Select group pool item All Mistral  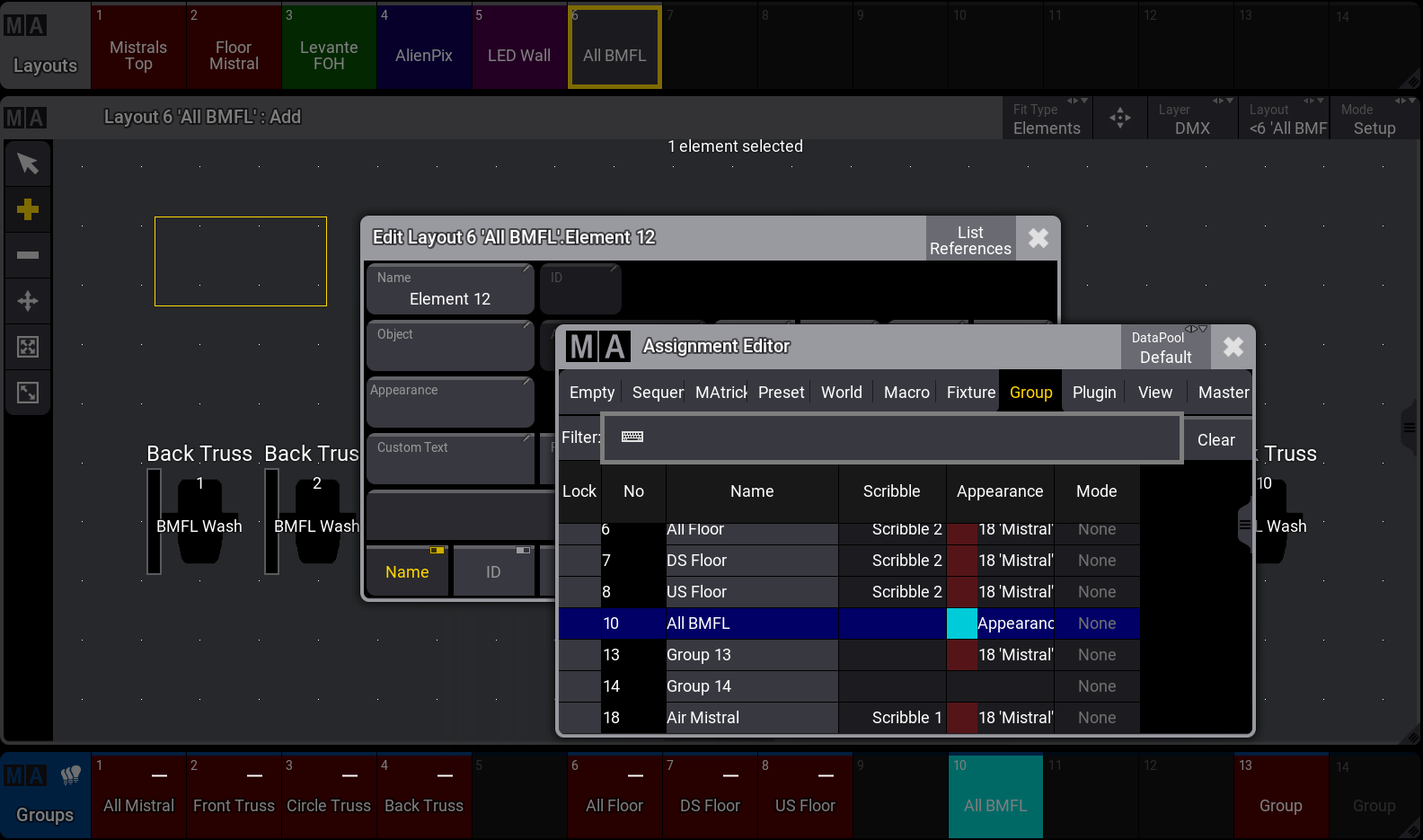point(138,796)
